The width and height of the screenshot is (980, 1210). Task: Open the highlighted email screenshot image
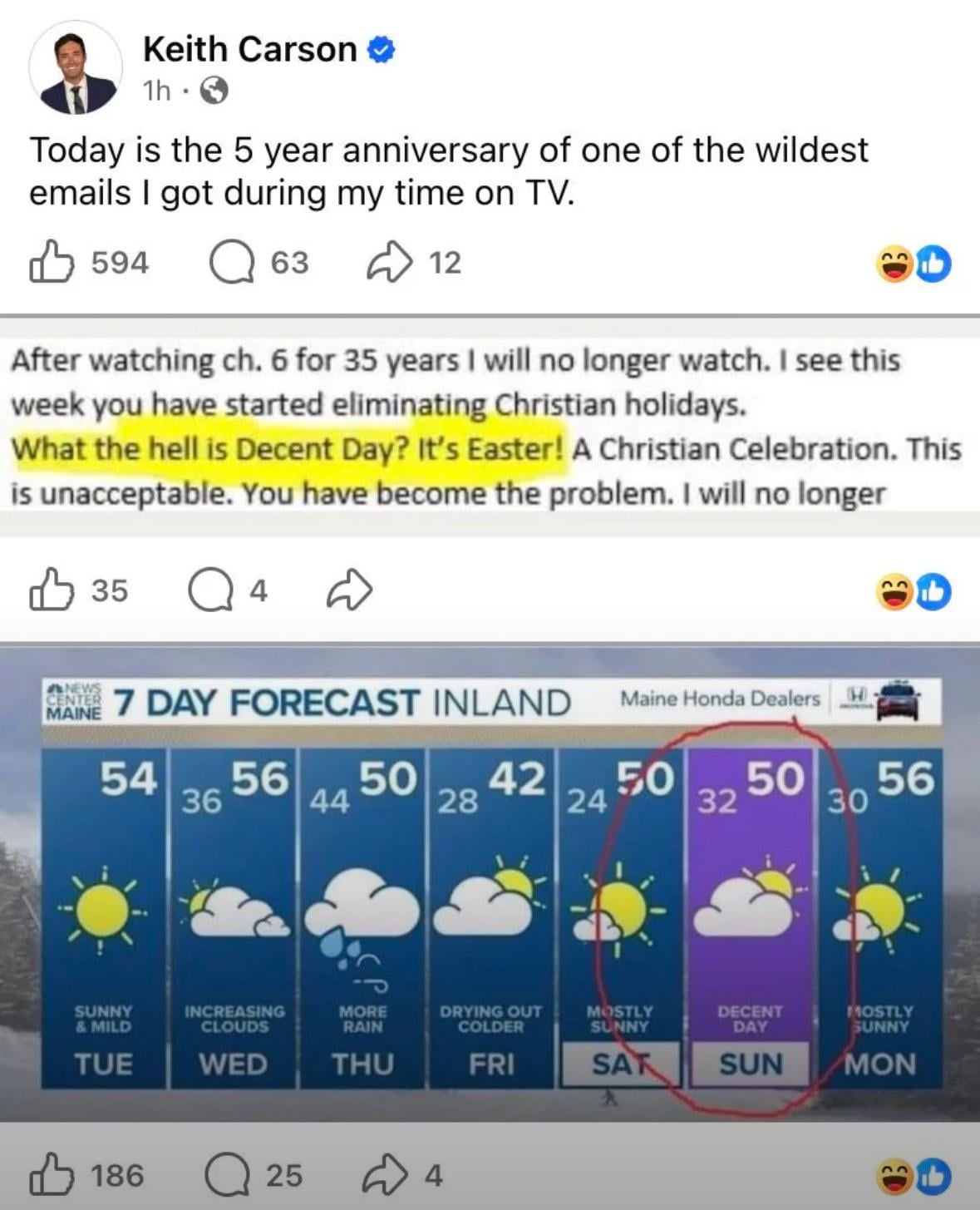489,427
